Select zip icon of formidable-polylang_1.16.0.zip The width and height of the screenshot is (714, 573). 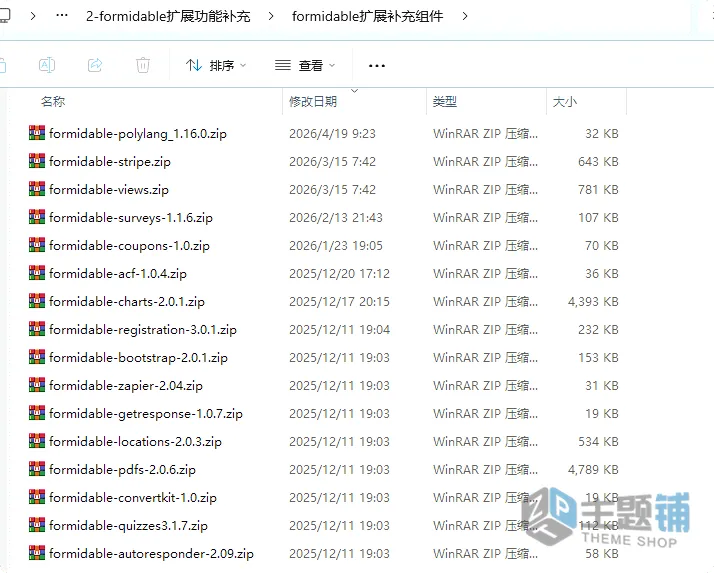[x=37, y=133]
